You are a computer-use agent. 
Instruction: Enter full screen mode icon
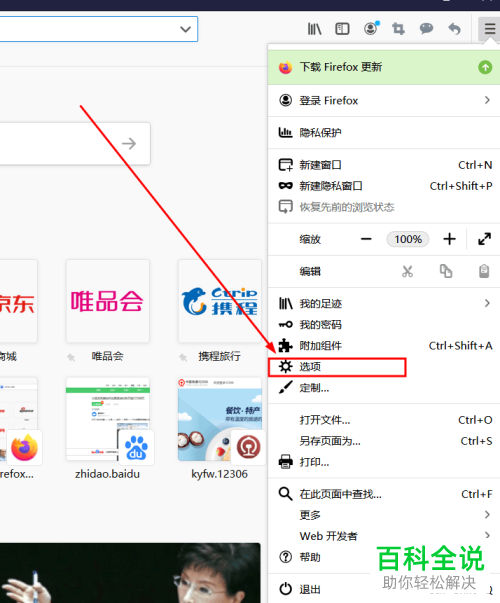click(484, 239)
